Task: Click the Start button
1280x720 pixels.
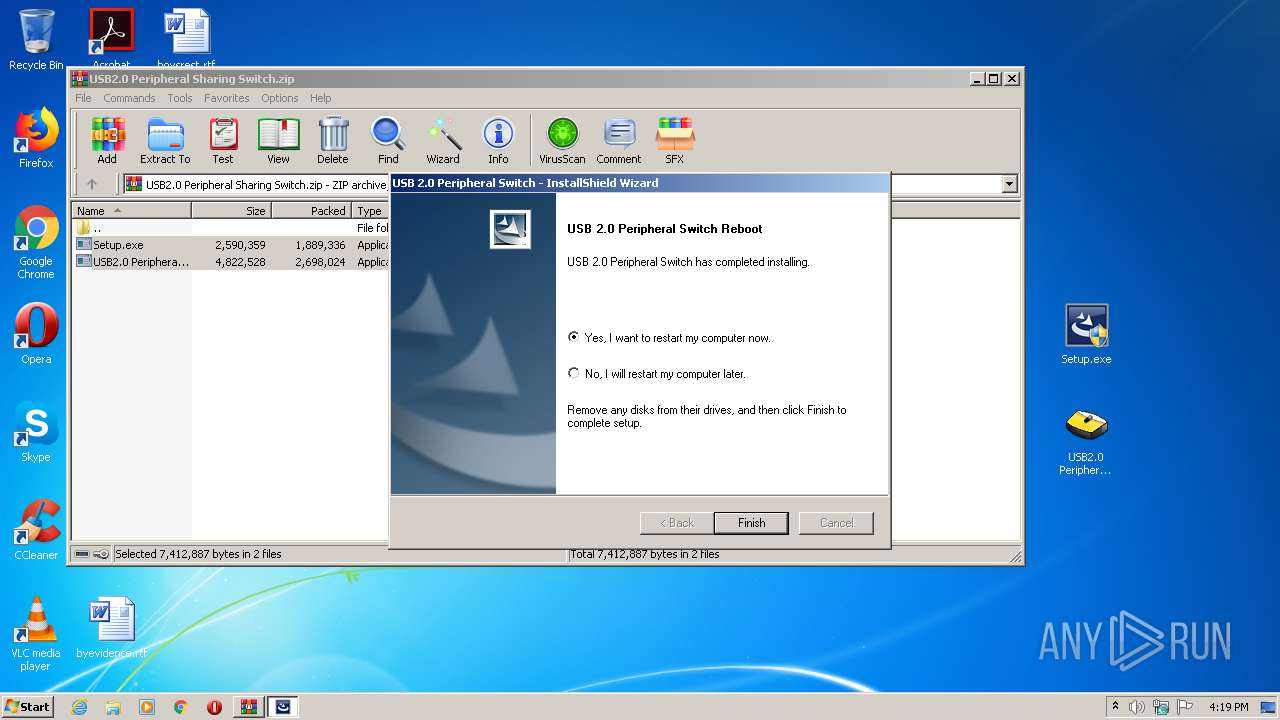Action: (27, 707)
